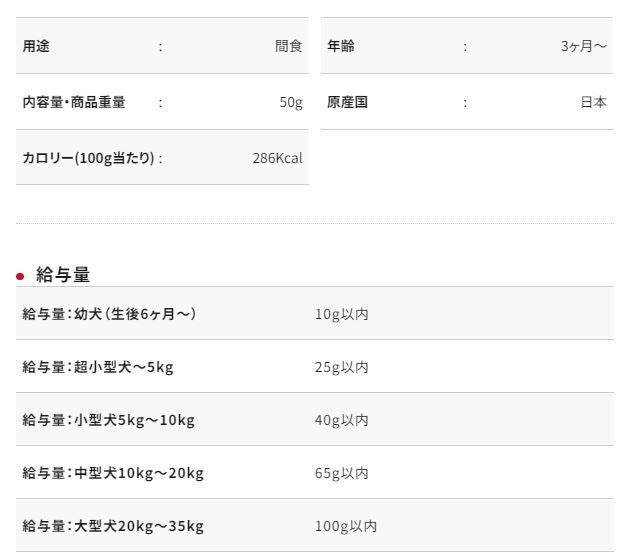Select the 年齢 label
621x557 pixels.
point(341,46)
